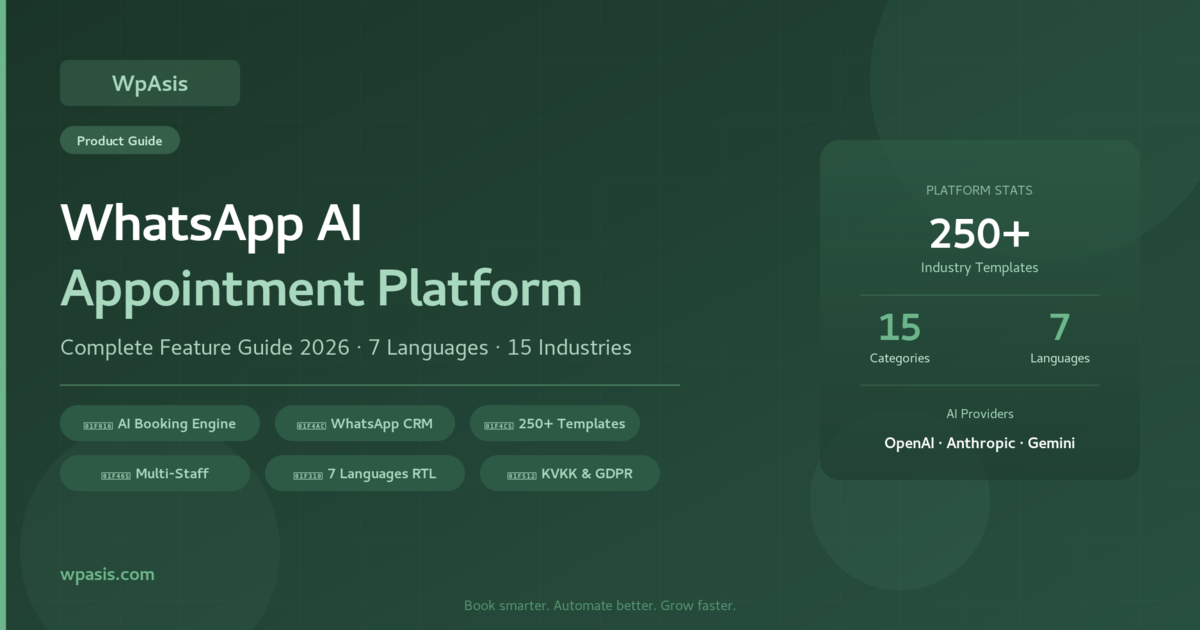Click the KVKK & GDPR chip icon
The height and width of the screenshot is (630, 1200).
tap(522, 475)
